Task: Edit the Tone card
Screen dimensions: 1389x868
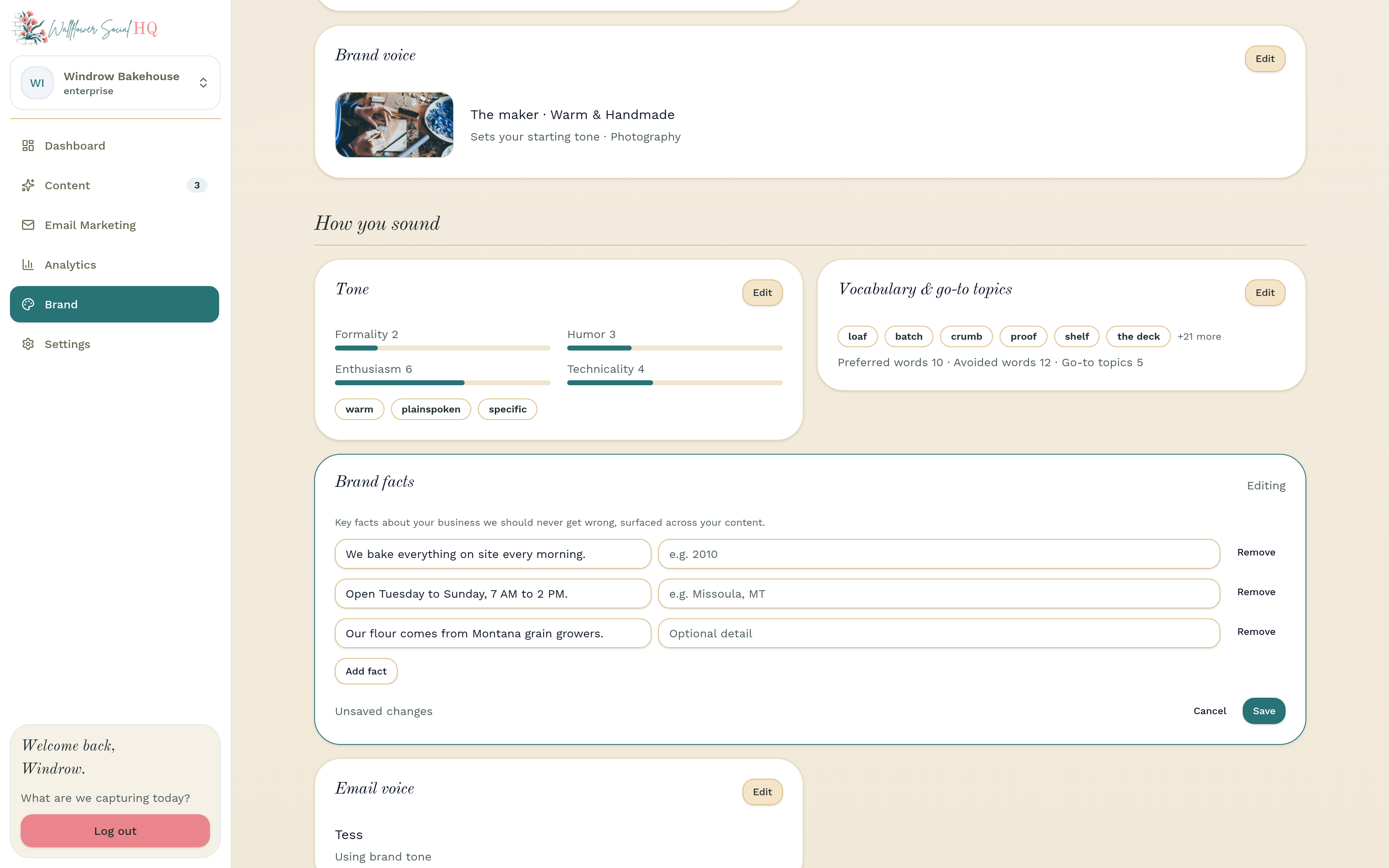Action: click(762, 293)
